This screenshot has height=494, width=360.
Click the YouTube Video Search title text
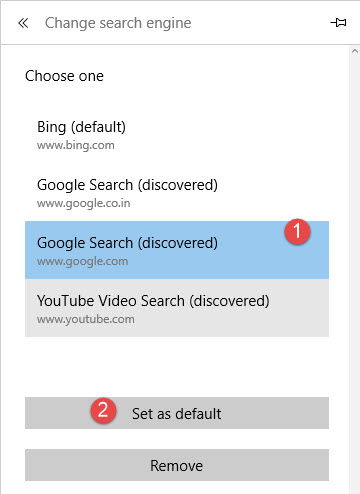[x=153, y=301]
